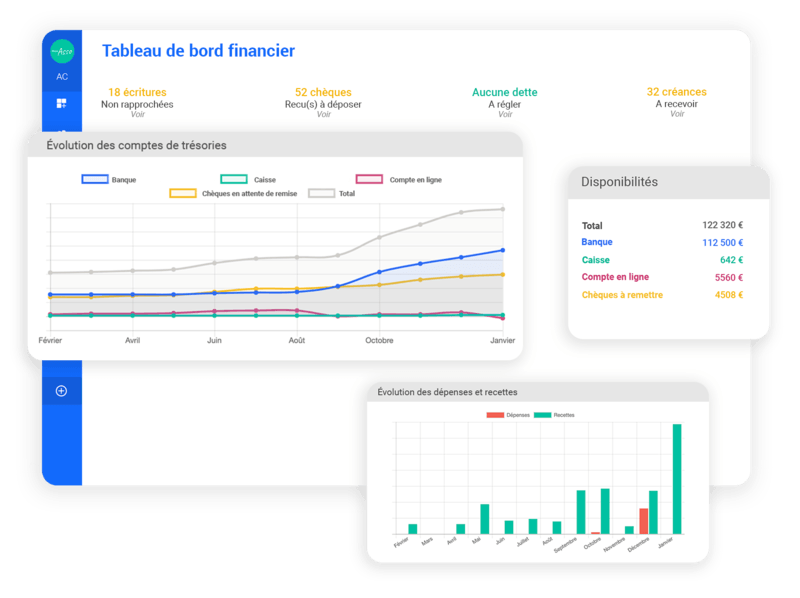Click Voir under 32 créances
800x598 pixels.
click(x=677, y=114)
